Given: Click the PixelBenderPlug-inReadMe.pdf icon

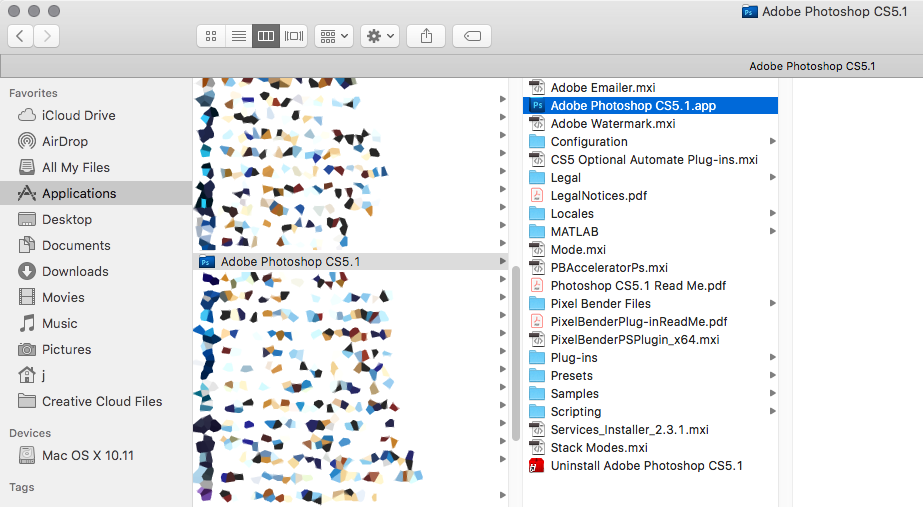Looking at the screenshot, I should click(x=537, y=322).
